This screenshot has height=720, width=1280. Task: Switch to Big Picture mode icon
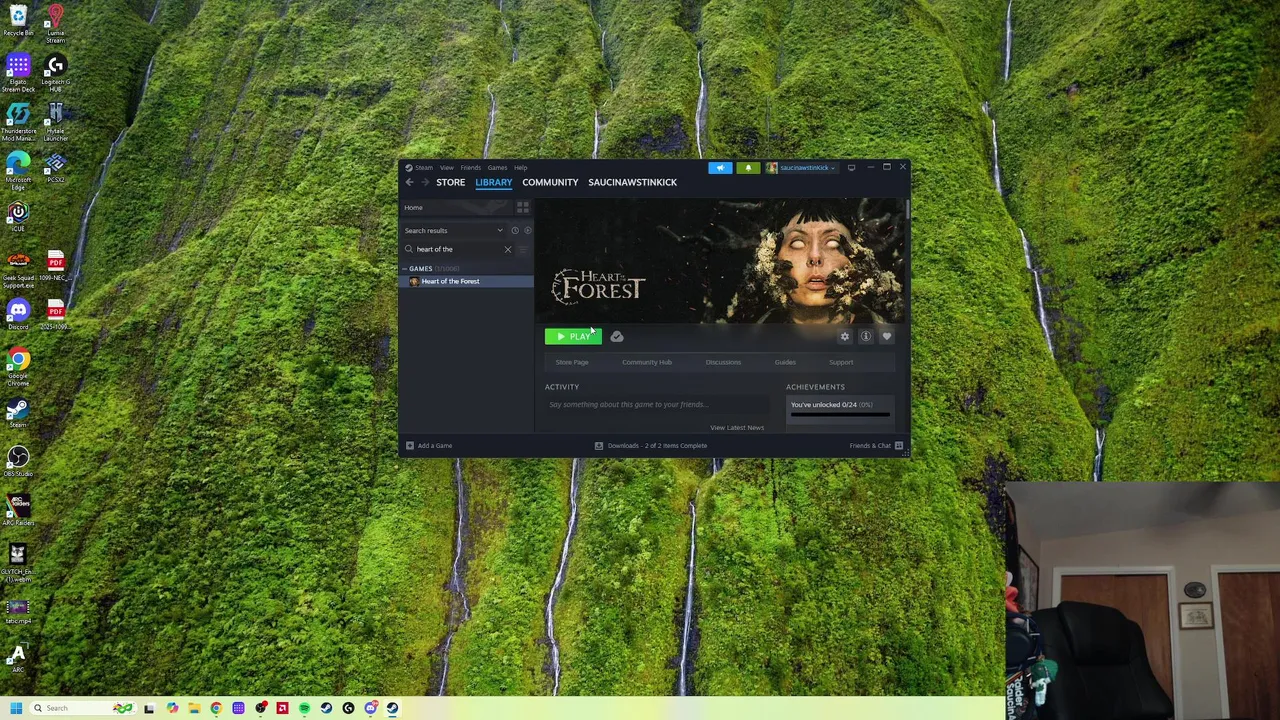coord(851,168)
